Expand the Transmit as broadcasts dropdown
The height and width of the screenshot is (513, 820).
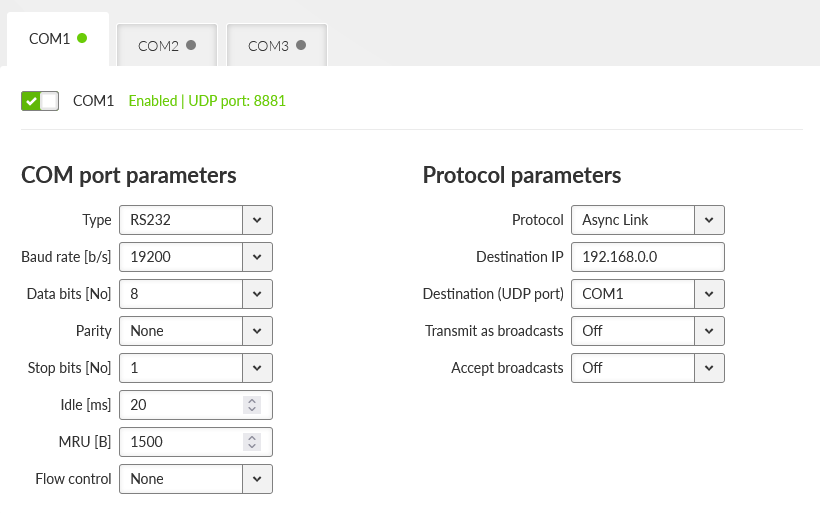pos(709,331)
